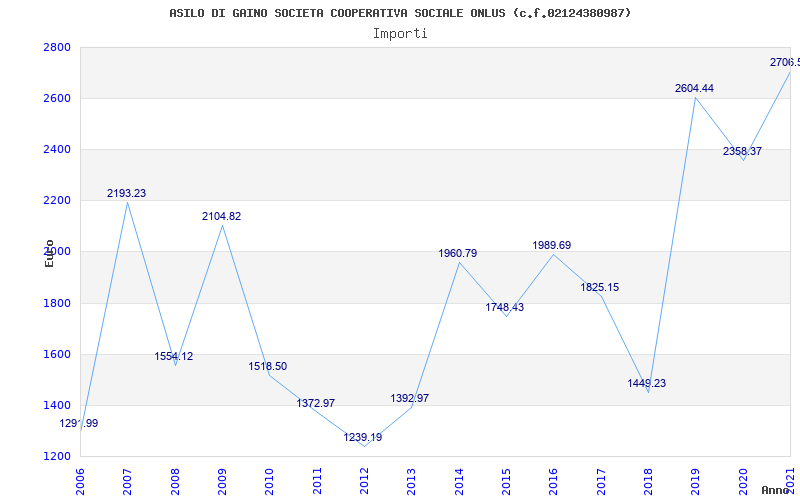This screenshot has width=800, height=500.
Task: Click the 1239.19 lowest value label
Action: [x=363, y=437]
